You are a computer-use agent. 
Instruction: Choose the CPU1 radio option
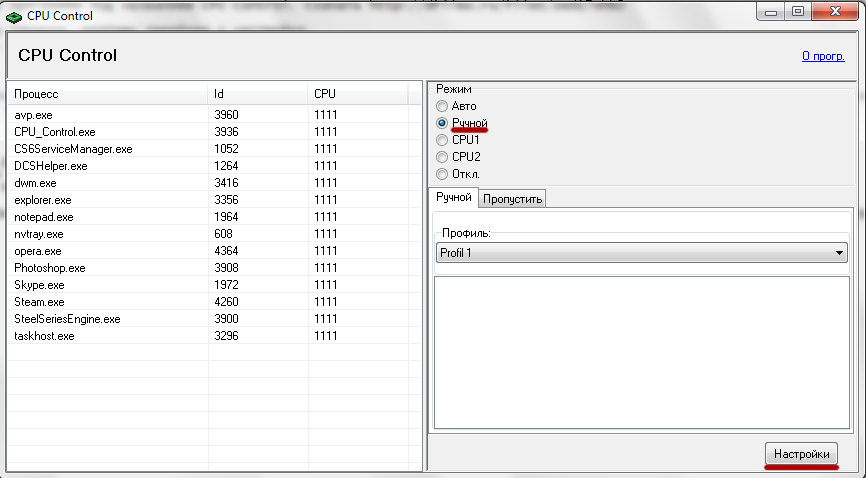442,140
